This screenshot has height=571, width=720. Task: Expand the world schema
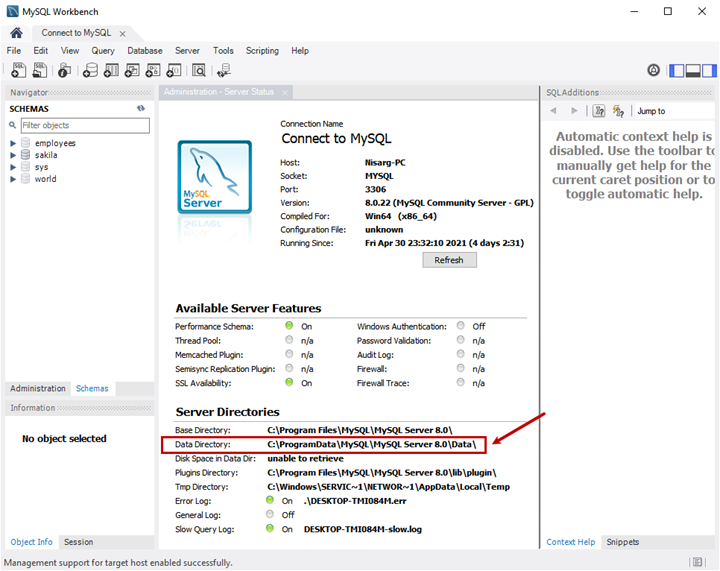13,179
